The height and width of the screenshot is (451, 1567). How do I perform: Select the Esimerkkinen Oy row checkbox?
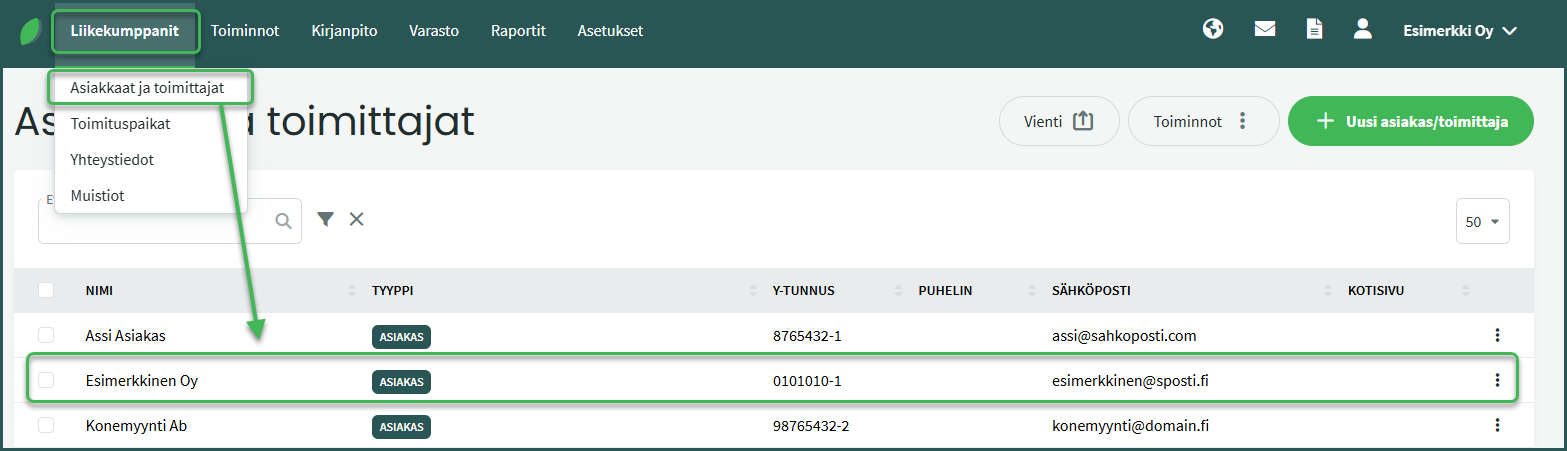click(46, 380)
